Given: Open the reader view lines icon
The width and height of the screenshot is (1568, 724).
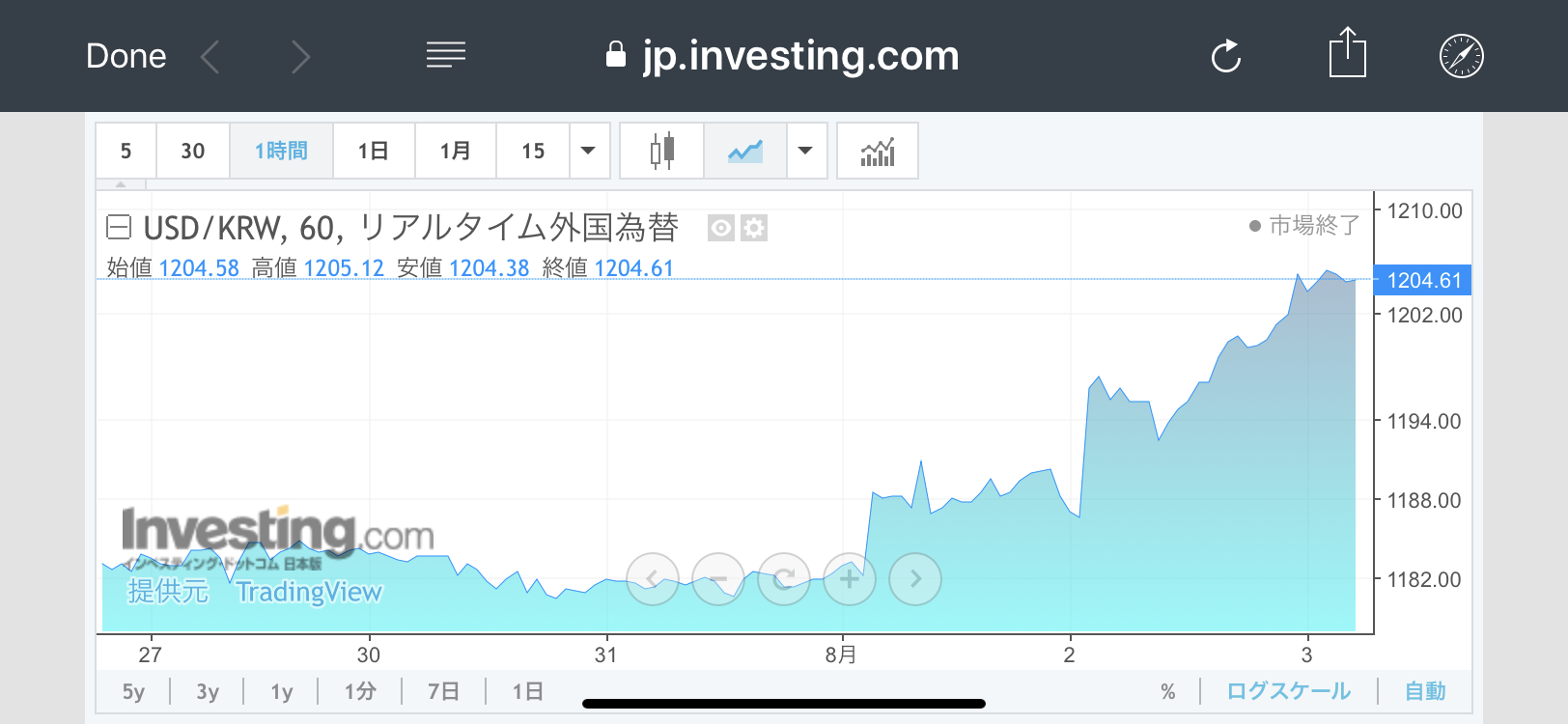Looking at the screenshot, I should point(445,55).
